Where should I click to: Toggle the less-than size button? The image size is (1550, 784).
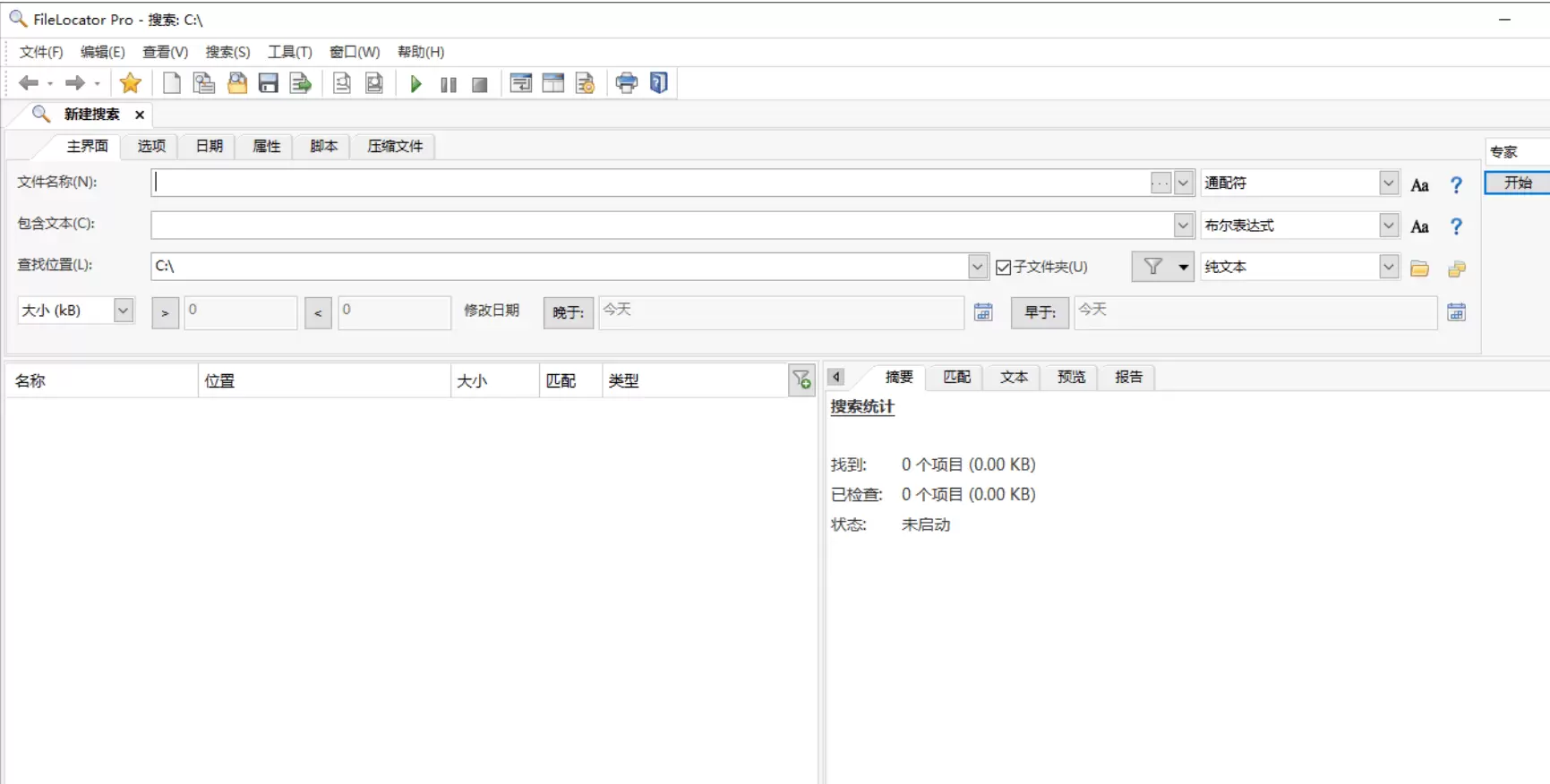[x=318, y=313]
